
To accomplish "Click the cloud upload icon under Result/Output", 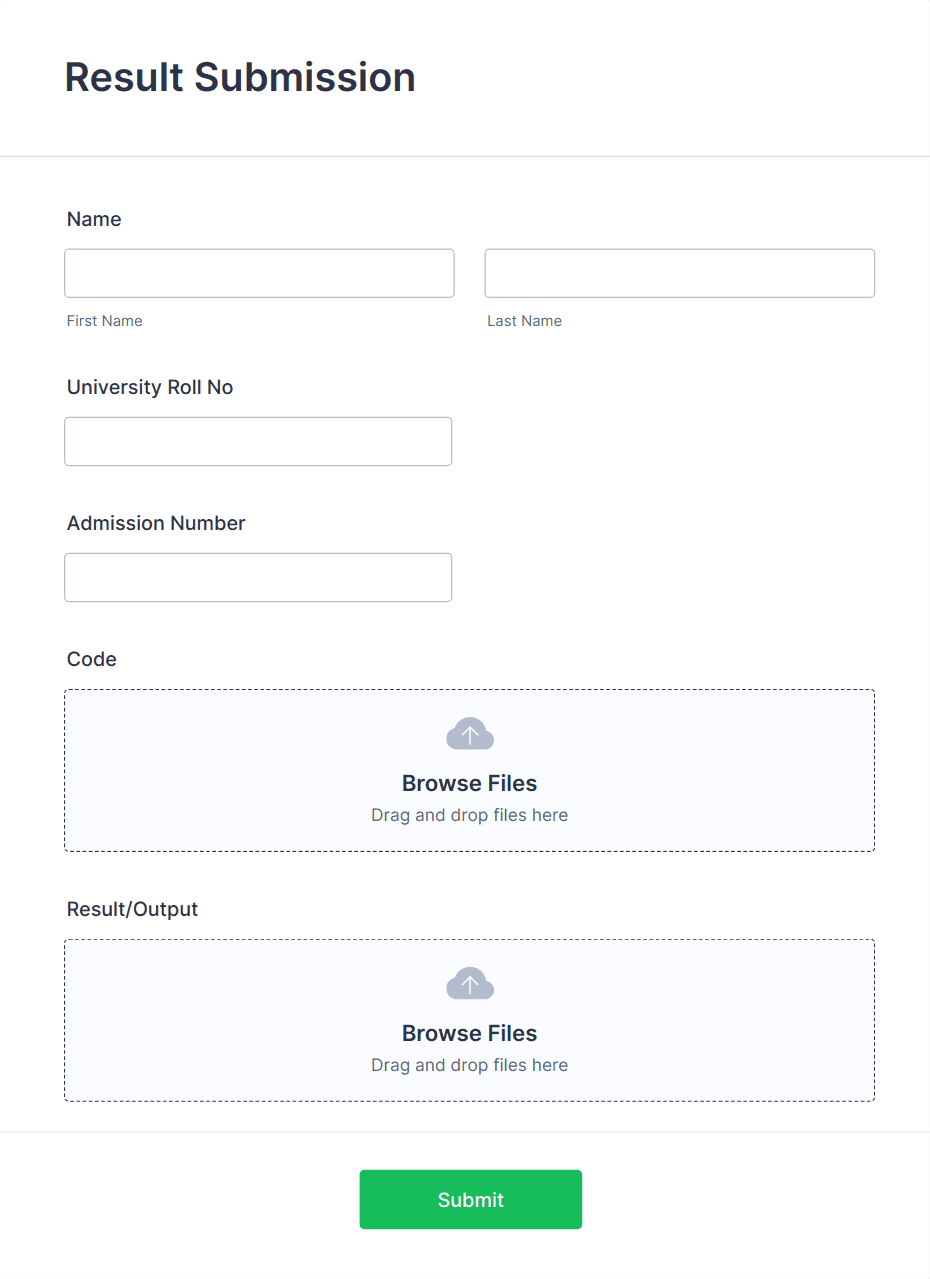I will 469,983.
